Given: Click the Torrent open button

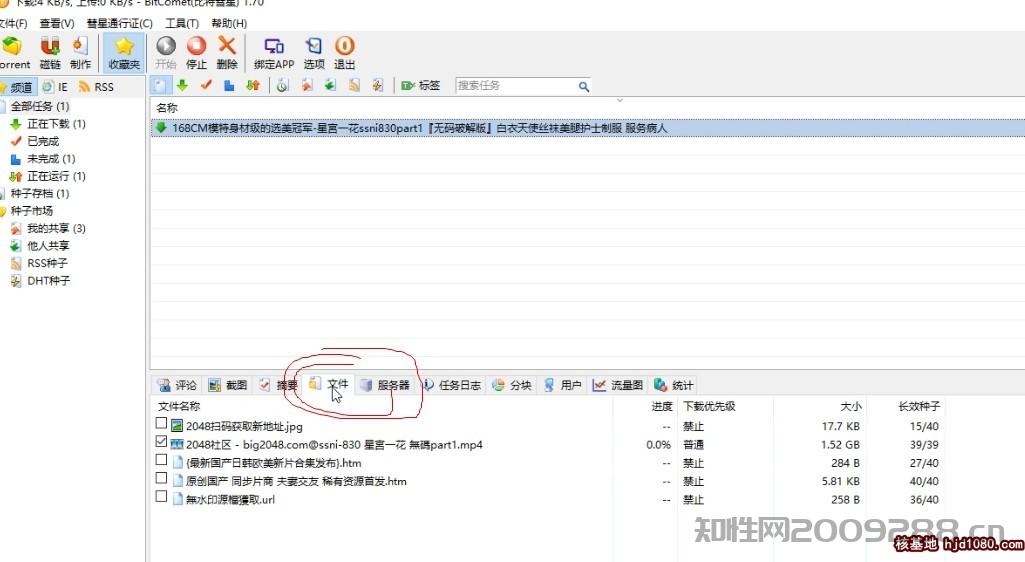Looking at the screenshot, I should (x=14, y=52).
